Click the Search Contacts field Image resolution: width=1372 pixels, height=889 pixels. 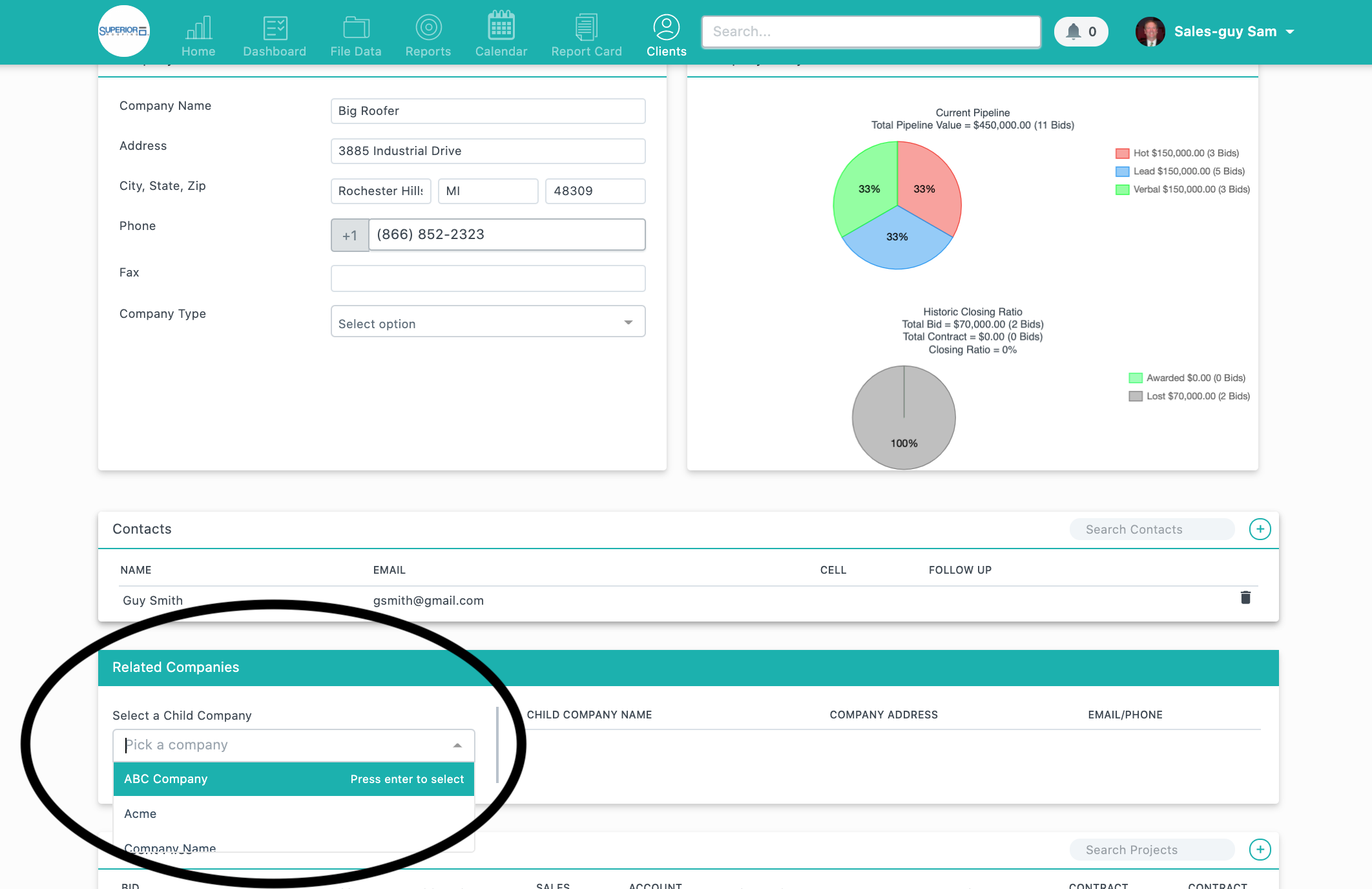1152,530
